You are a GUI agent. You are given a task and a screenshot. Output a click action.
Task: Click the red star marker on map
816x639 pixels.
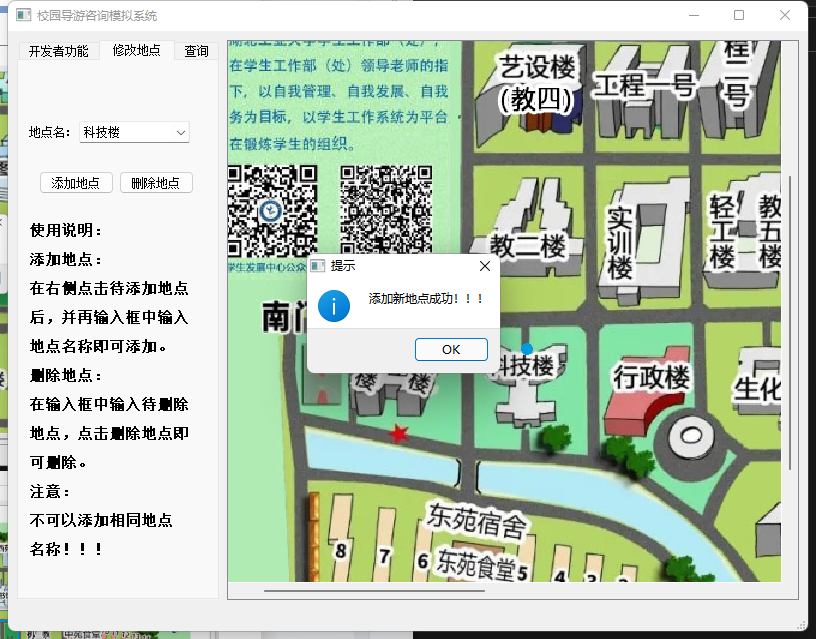click(x=399, y=433)
